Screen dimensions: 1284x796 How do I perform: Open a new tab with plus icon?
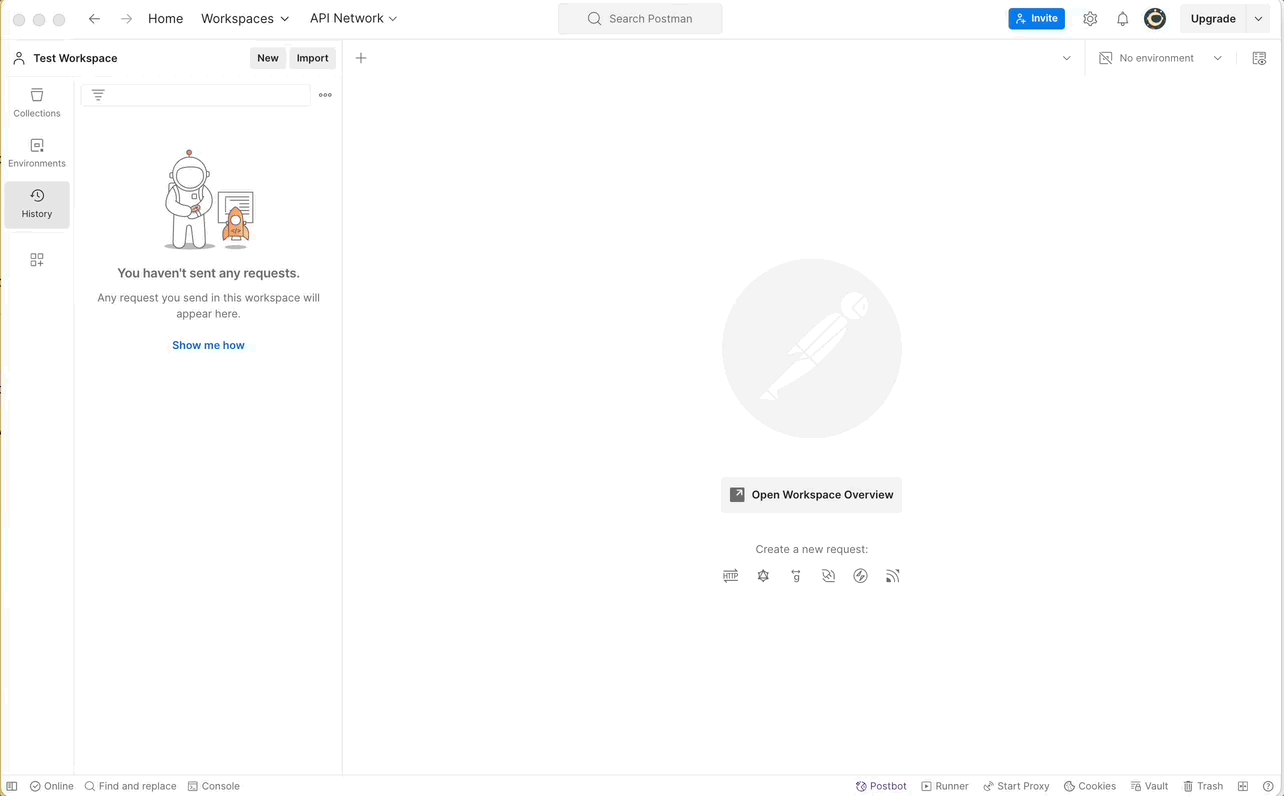coord(361,58)
